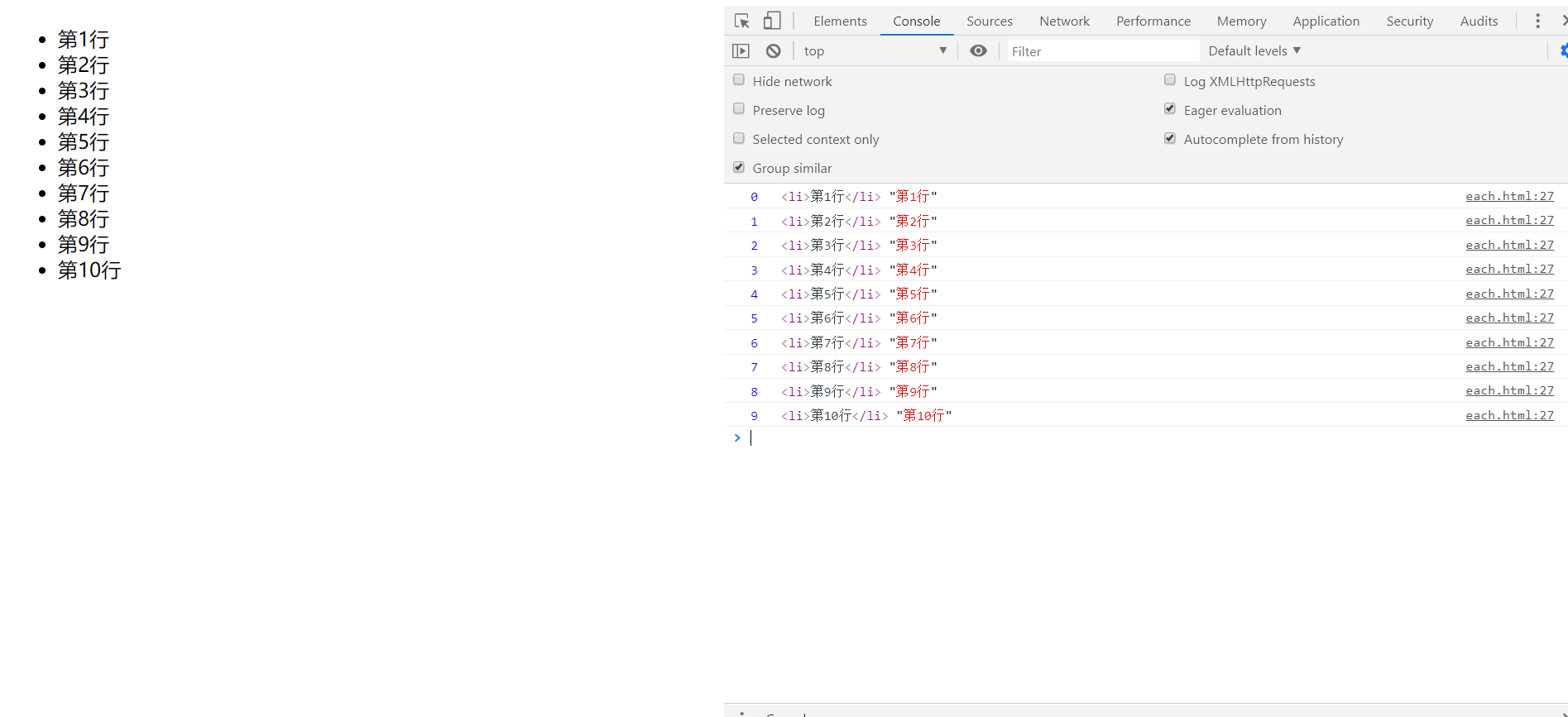The height and width of the screenshot is (717, 1568).
Task: Enable the Selected context only checkbox
Action: [x=739, y=138]
